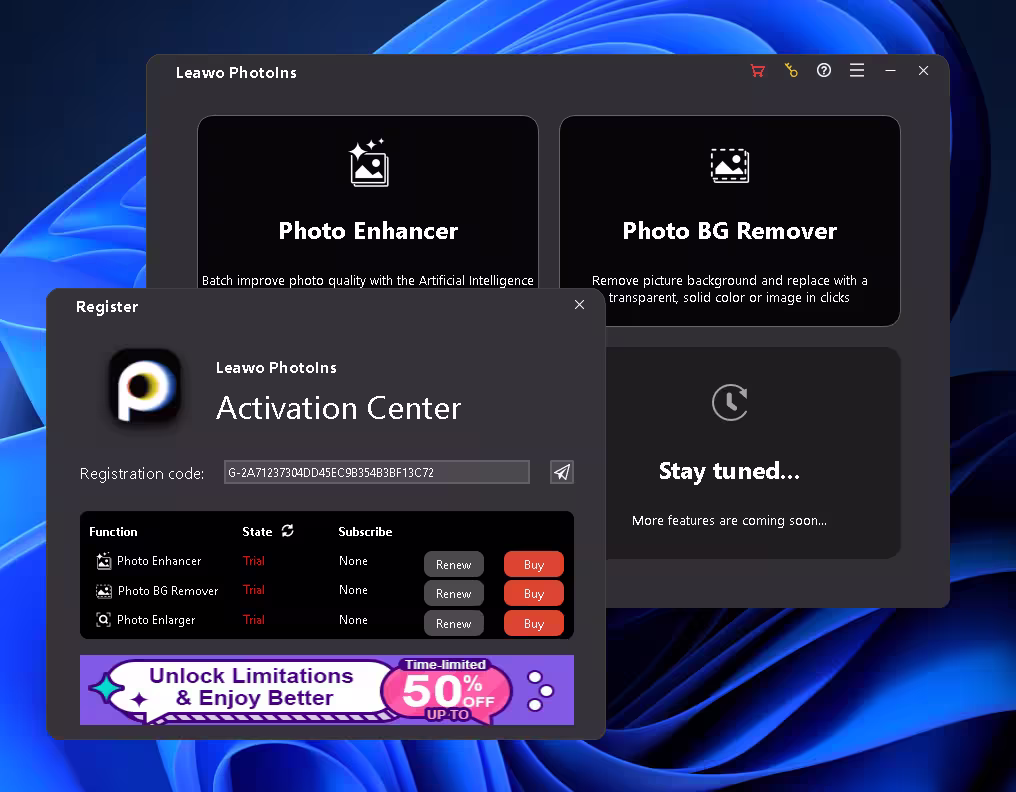
Task: Close the Register dialog
Action: tap(579, 305)
